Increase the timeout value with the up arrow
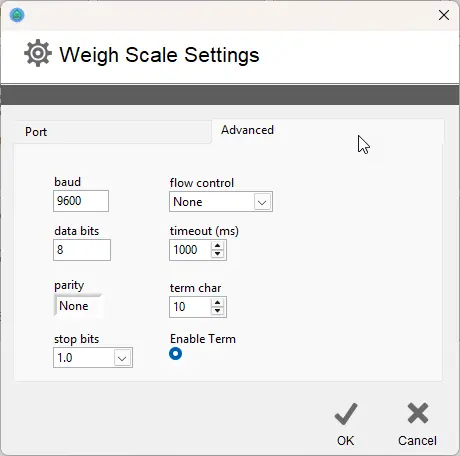 coord(217,246)
